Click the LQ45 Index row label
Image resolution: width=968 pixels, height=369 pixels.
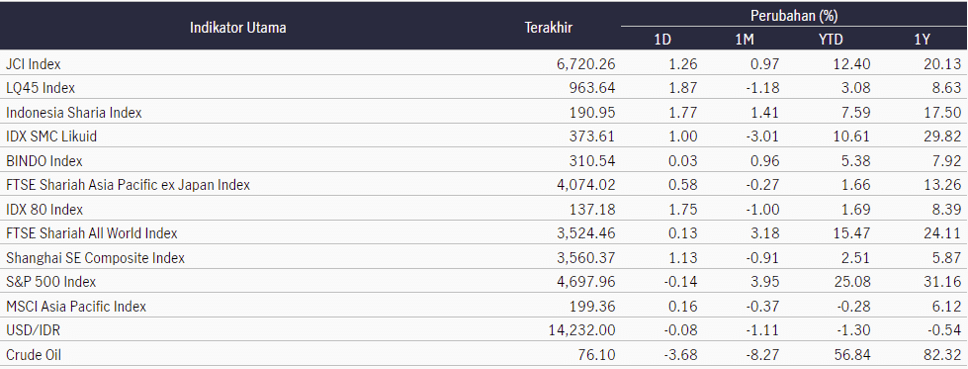tap(40, 88)
